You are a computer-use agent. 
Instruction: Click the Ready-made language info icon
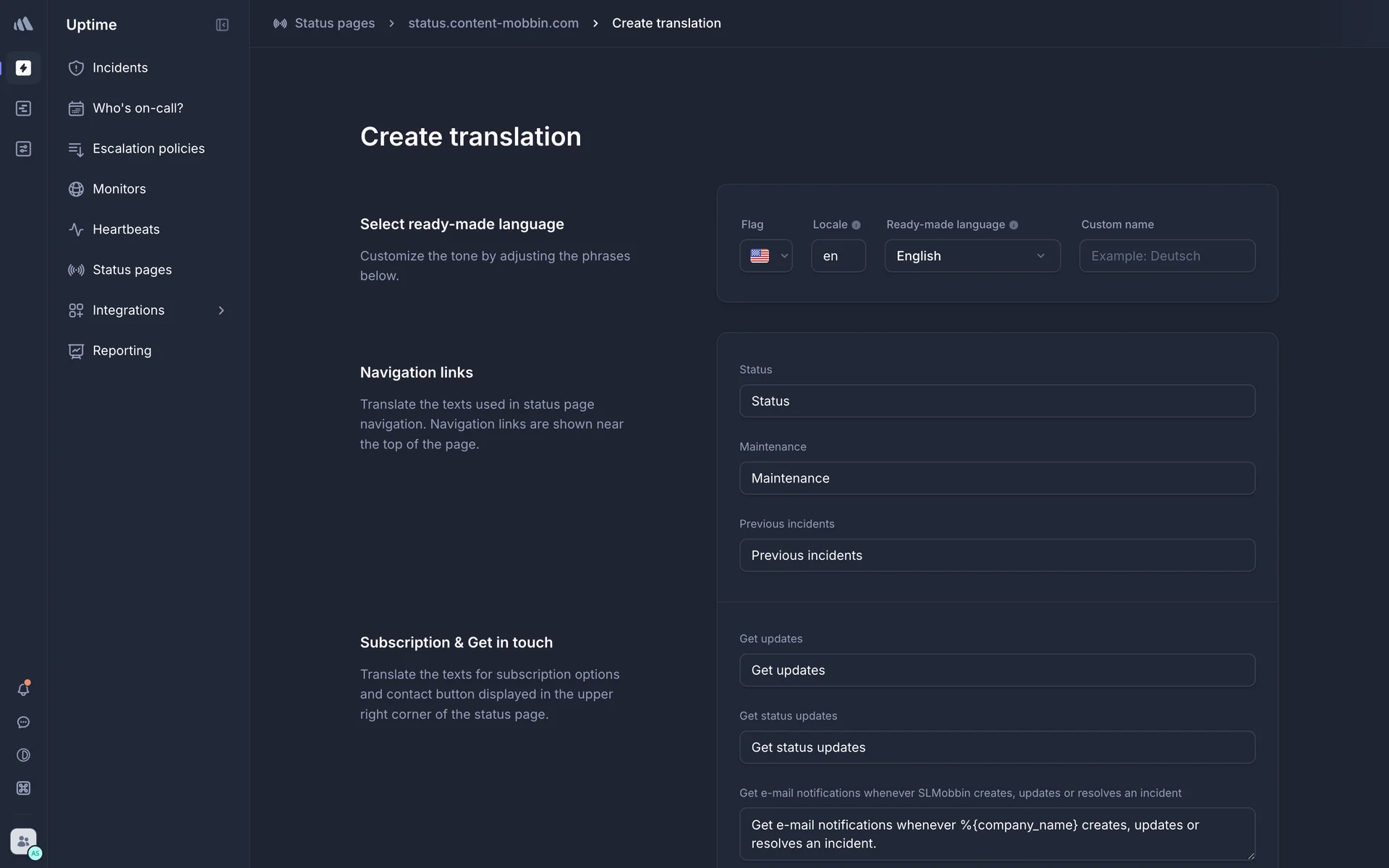pyautogui.click(x=1014, y=225)
